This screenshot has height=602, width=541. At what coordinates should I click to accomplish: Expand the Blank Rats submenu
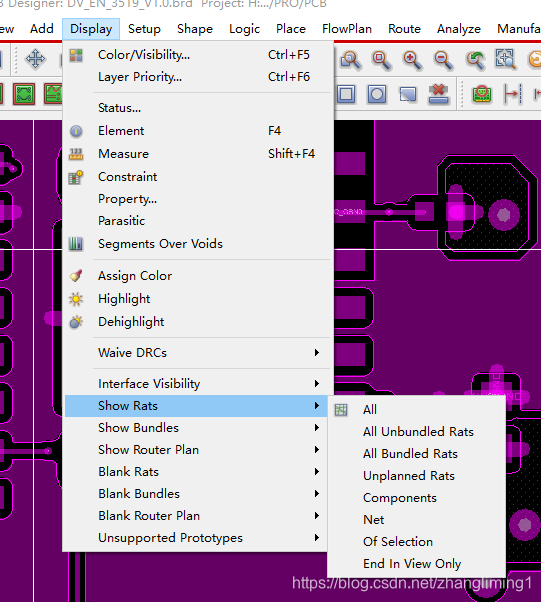coord(196,472)
